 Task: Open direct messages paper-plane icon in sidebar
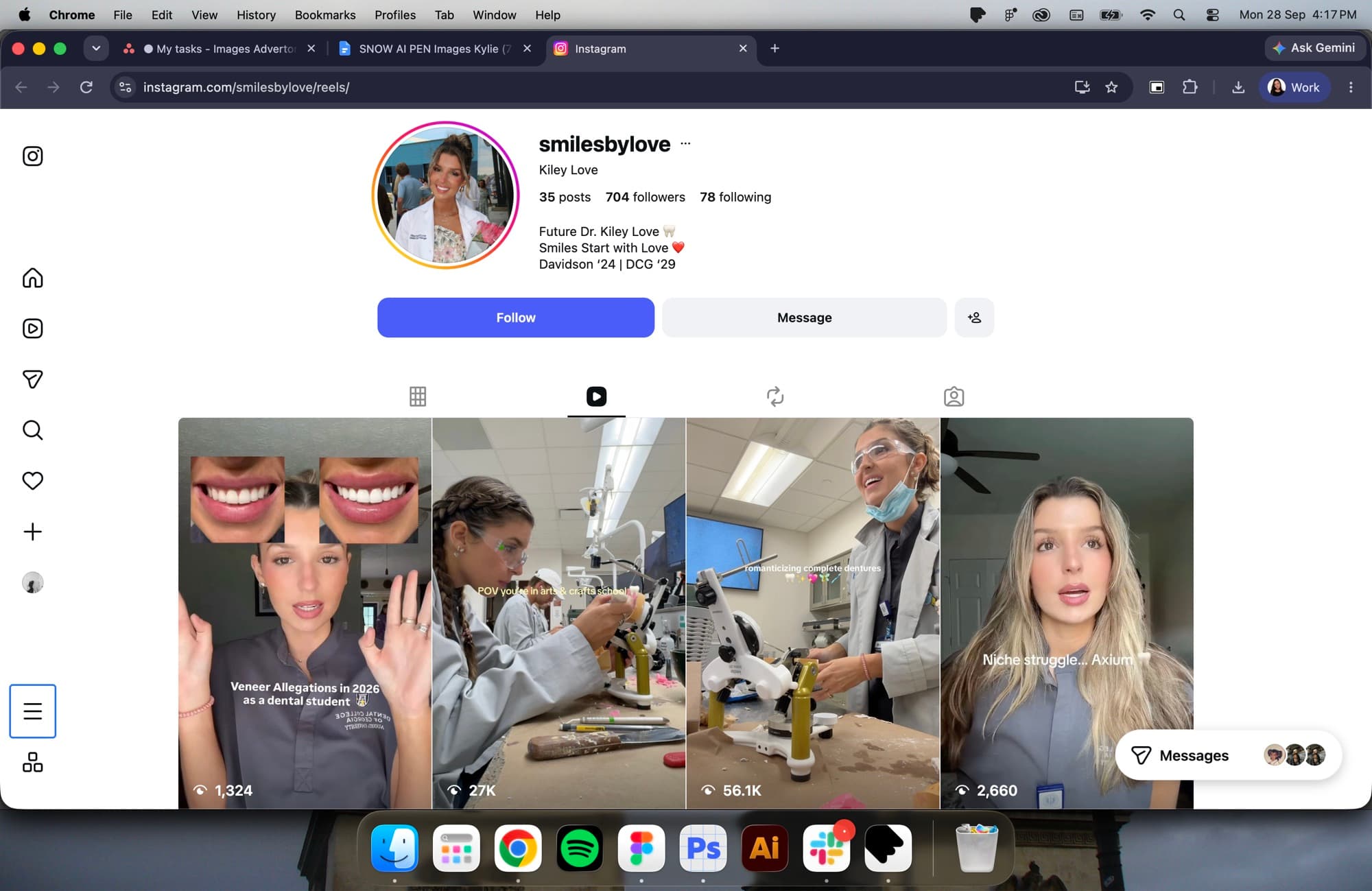point(32,379)
